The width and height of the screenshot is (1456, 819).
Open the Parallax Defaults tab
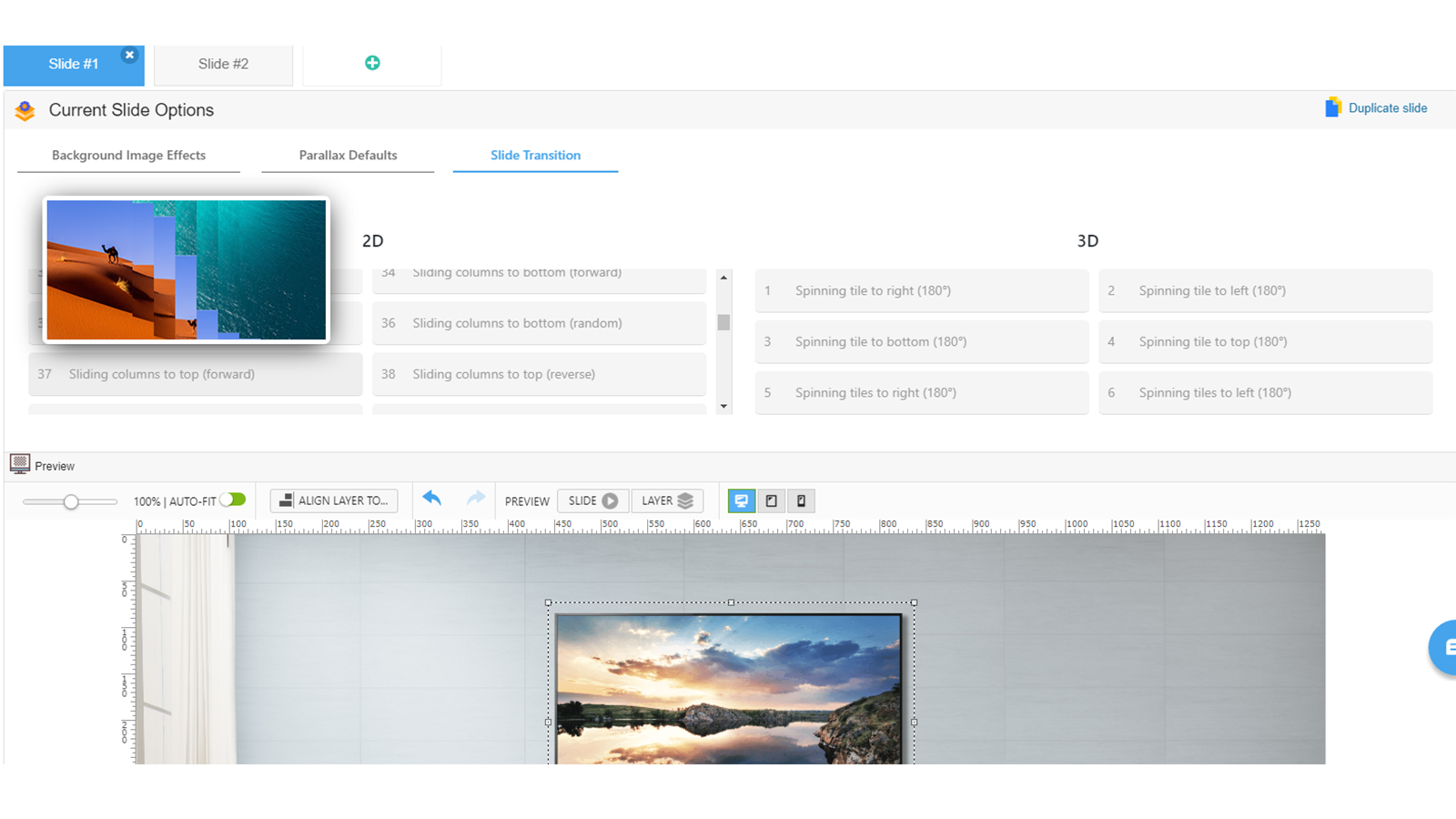pyautogui.click(x=348, y=156)
